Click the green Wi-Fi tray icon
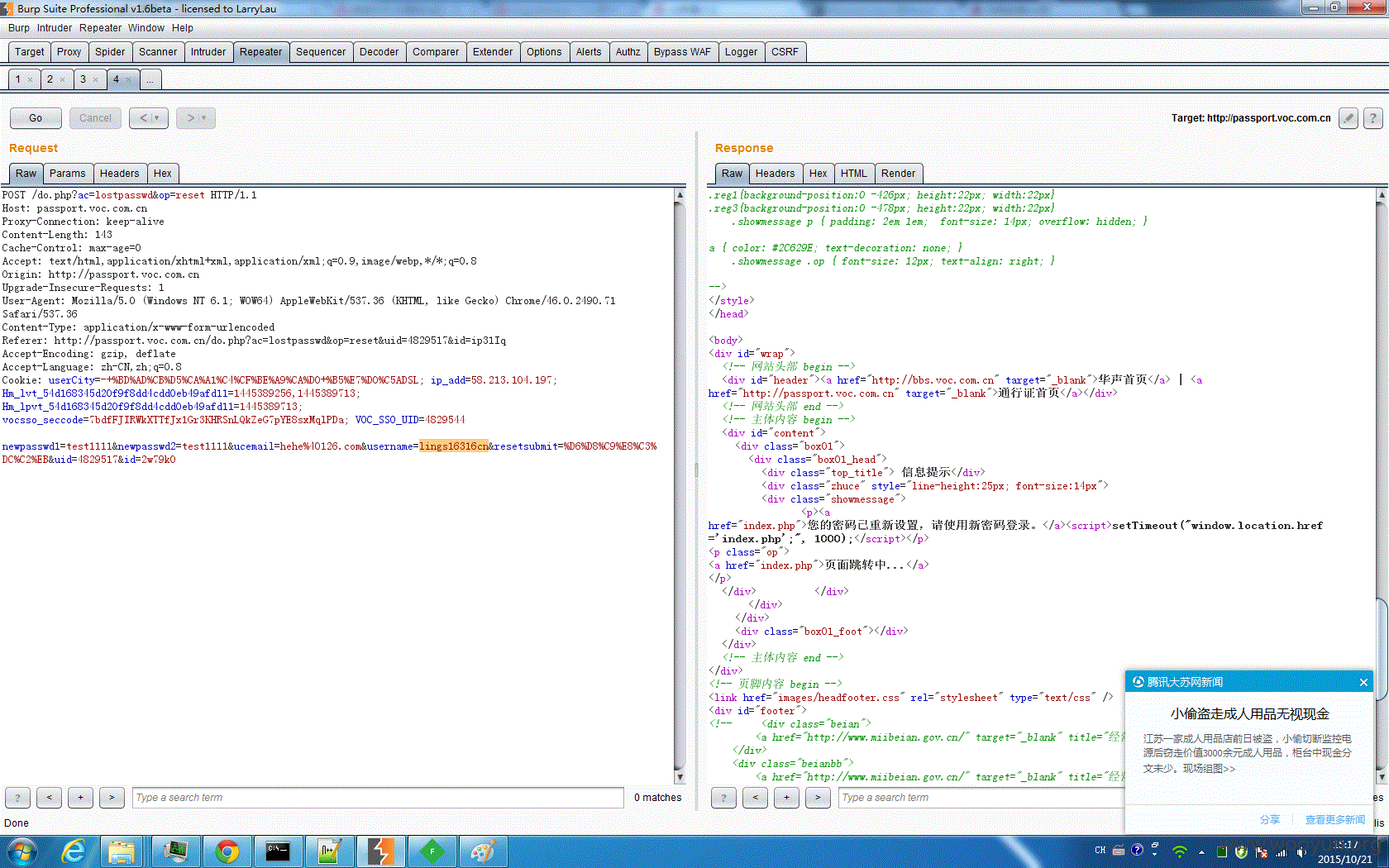1389x868 pixels. (x=1180, y=851)
